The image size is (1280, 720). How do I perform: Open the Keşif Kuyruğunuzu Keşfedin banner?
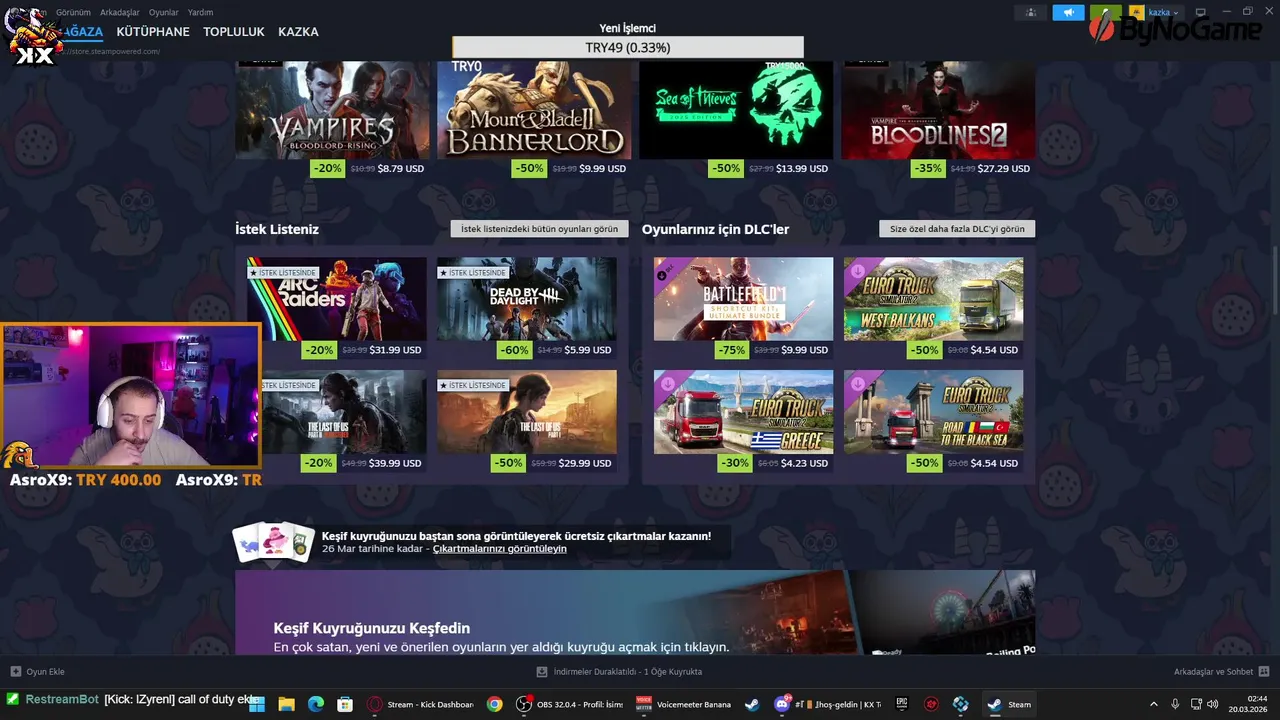[x=635, y=613]
